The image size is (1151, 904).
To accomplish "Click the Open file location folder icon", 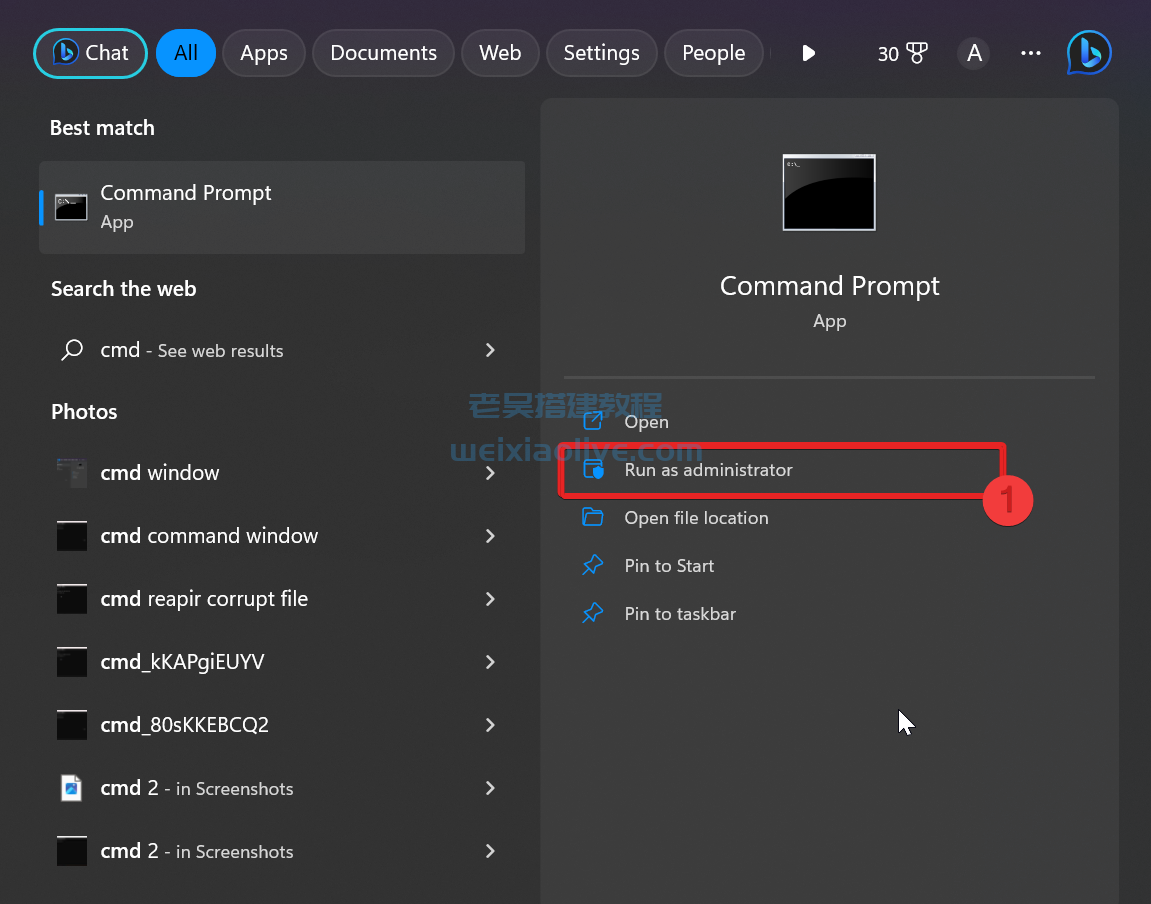I will tap(593, 517).
